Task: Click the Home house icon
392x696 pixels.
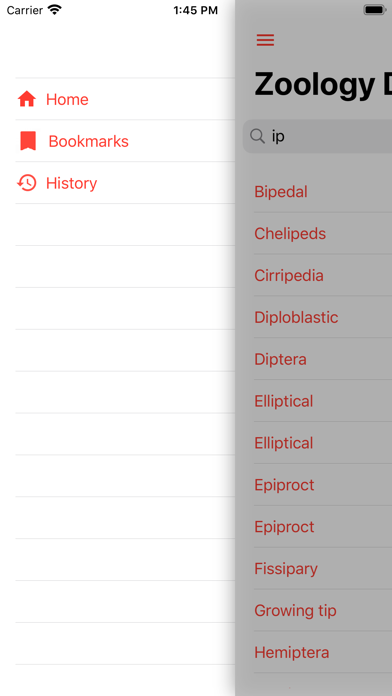Action: pos(27,99)
